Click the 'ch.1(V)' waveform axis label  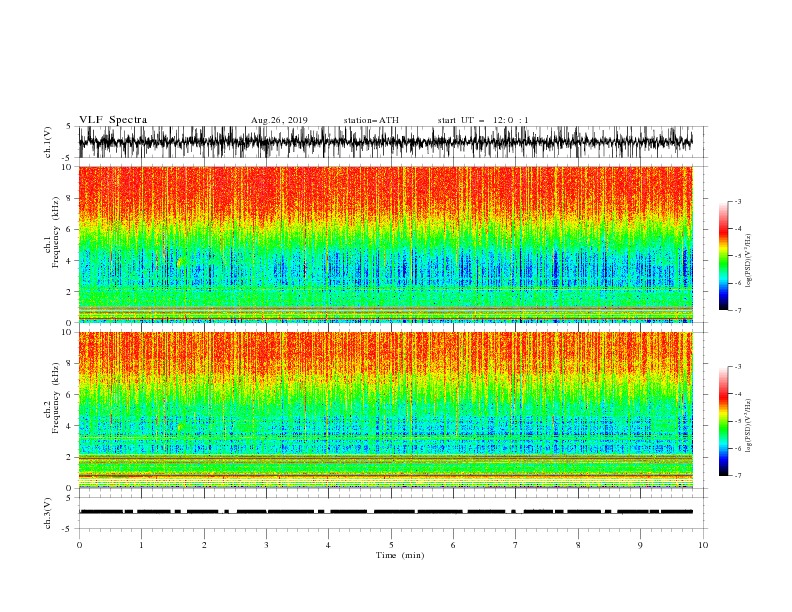point(48,142)
